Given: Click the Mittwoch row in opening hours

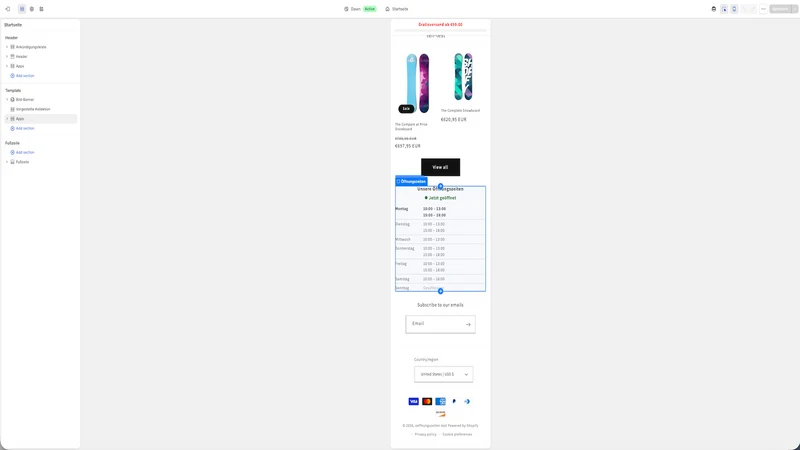Looking at the screenshot, I should pyautogui.click(x=440, y=239).
